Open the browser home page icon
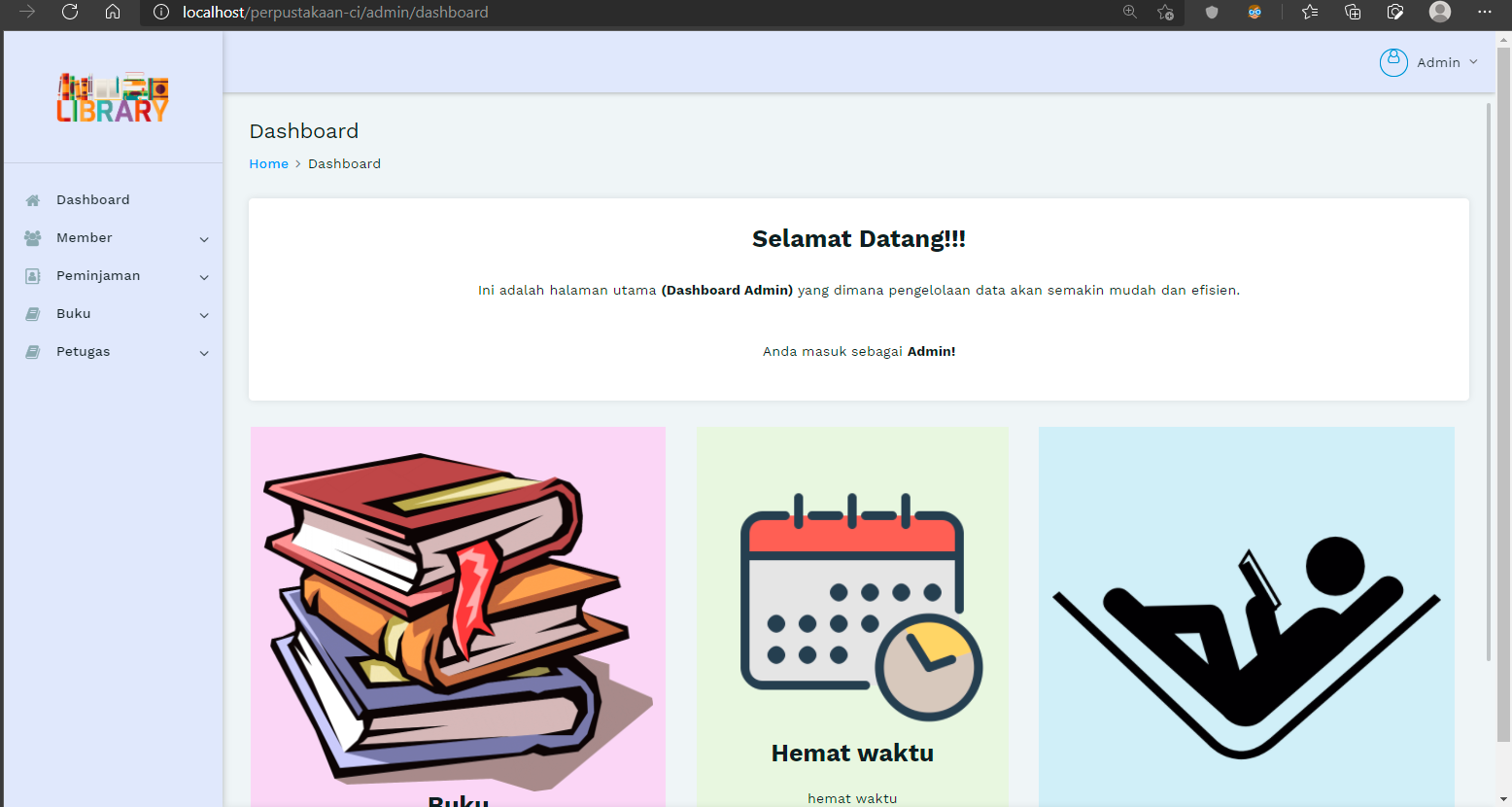1512x807 pixels. (113, 12)
